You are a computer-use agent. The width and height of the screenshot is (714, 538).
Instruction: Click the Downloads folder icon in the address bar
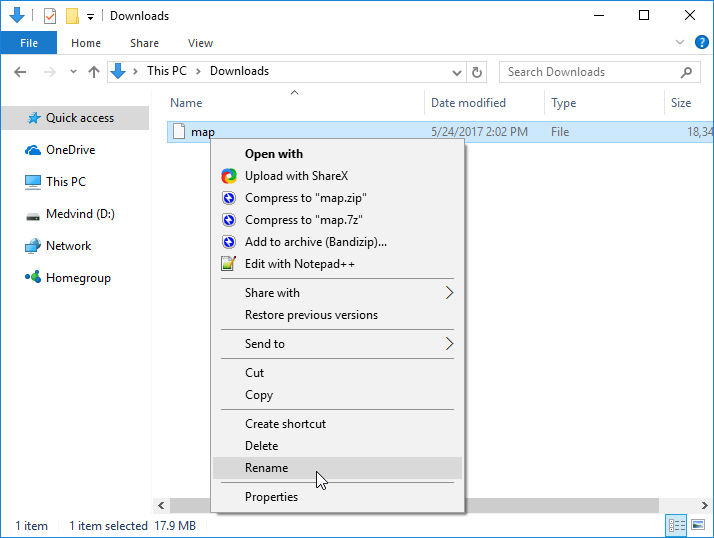point(118,71)
